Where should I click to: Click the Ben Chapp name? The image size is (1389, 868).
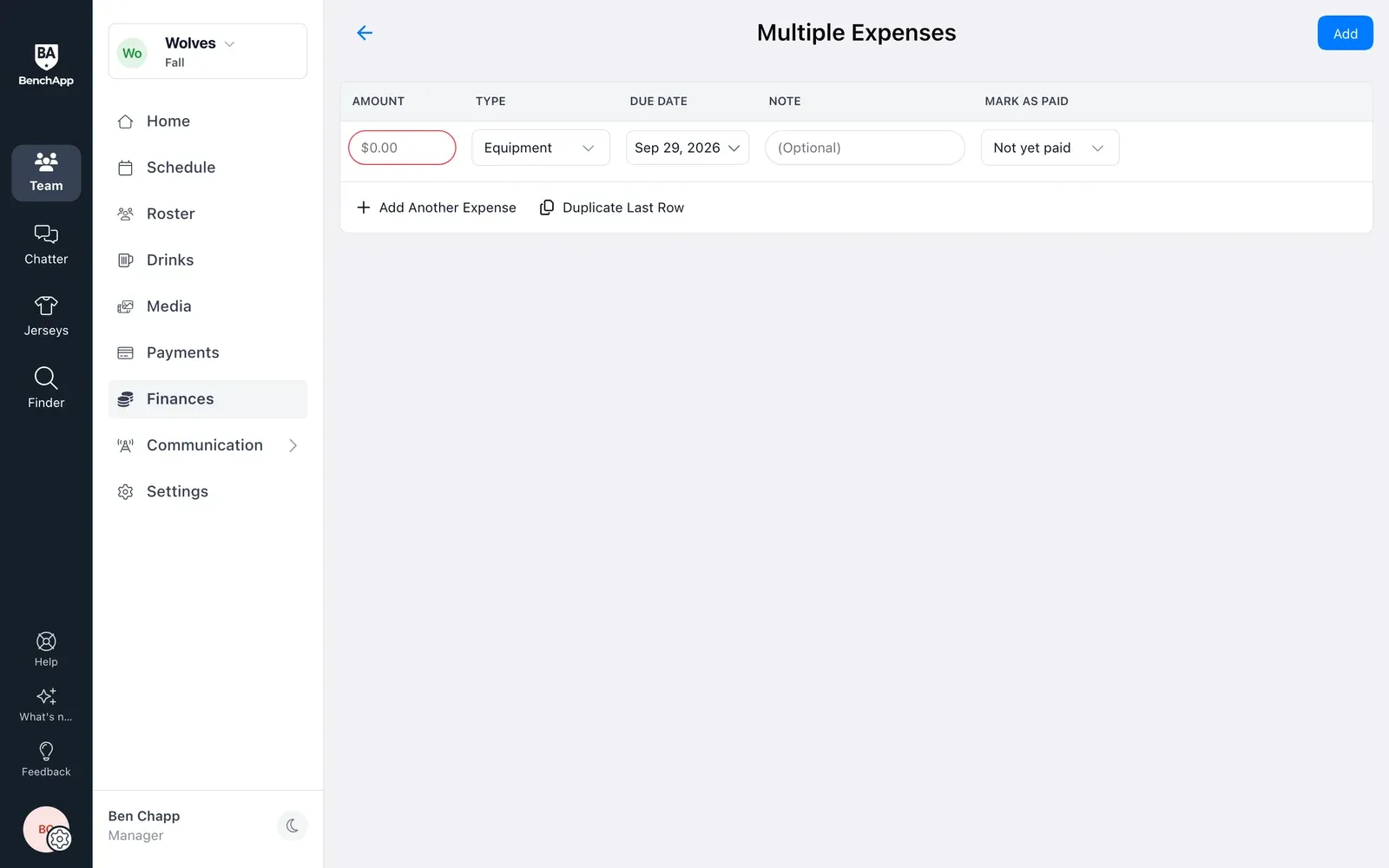144,816
